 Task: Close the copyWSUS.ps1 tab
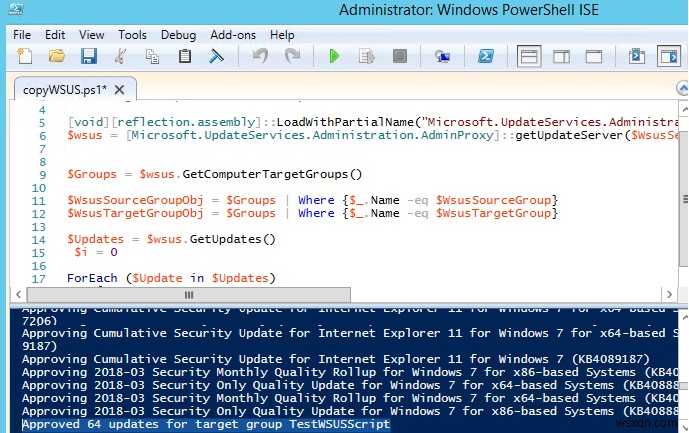click(x=119, y=90)
